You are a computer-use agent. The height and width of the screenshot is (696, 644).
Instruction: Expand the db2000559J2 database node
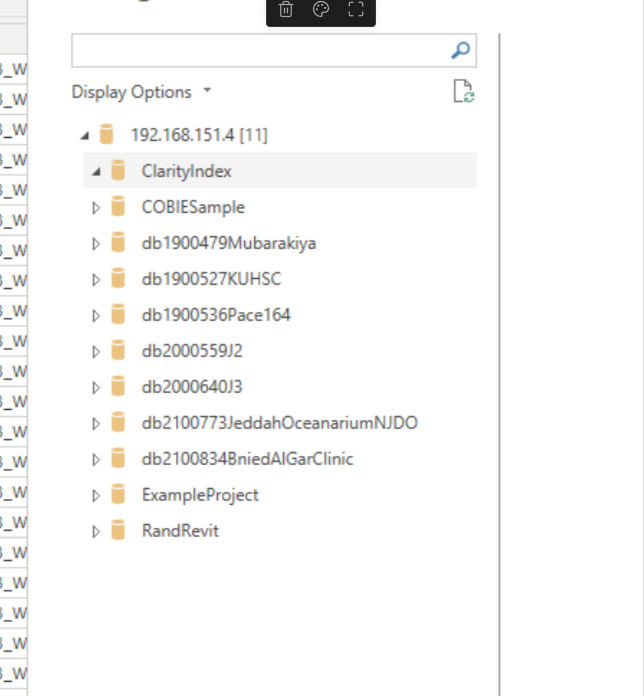pos(97,351)
